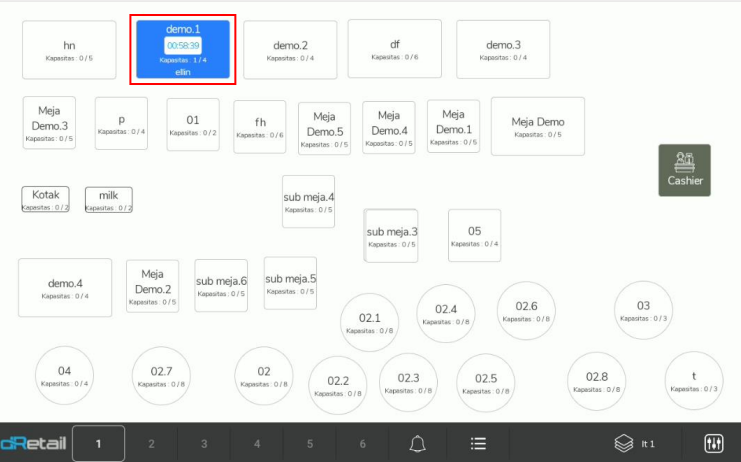Select the occupied demo.1 table
Image resolution: width=741 pixels, height=462 pixels.
pyautogui.click(x=183, y=50)
